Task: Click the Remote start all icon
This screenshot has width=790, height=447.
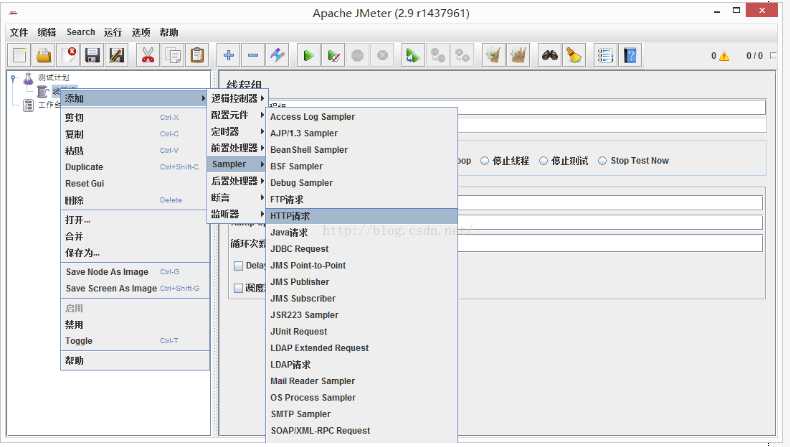Action: tap(413, 55)
